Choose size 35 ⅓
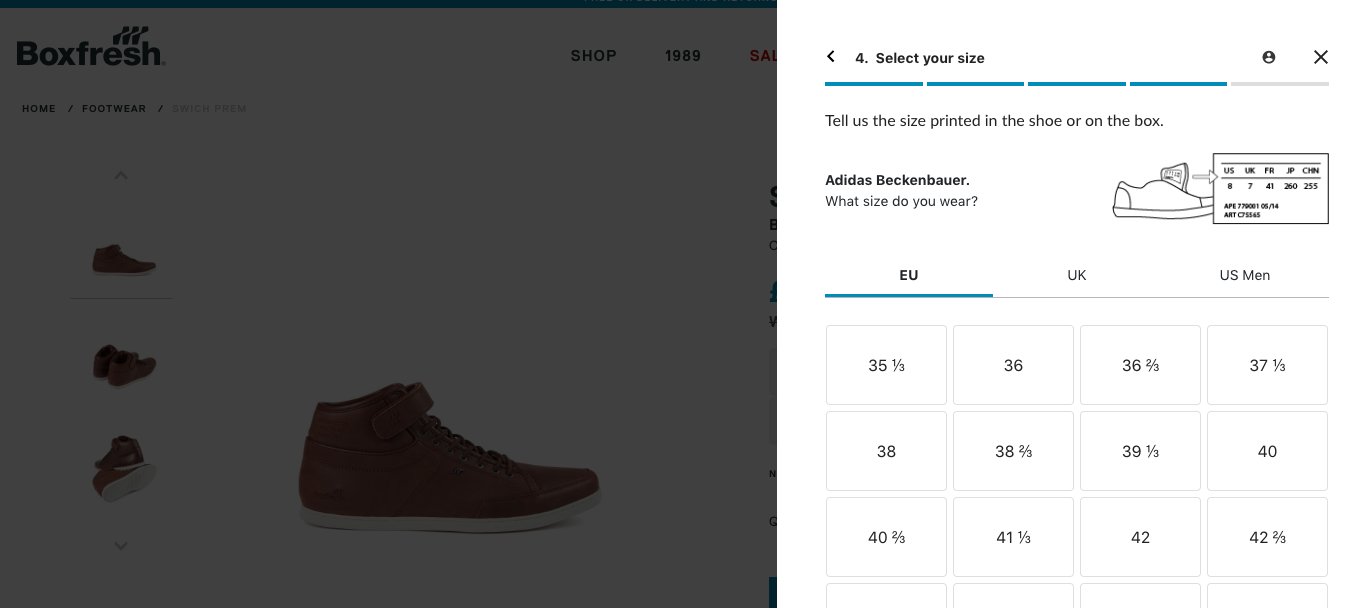 [x=886, y=365]
